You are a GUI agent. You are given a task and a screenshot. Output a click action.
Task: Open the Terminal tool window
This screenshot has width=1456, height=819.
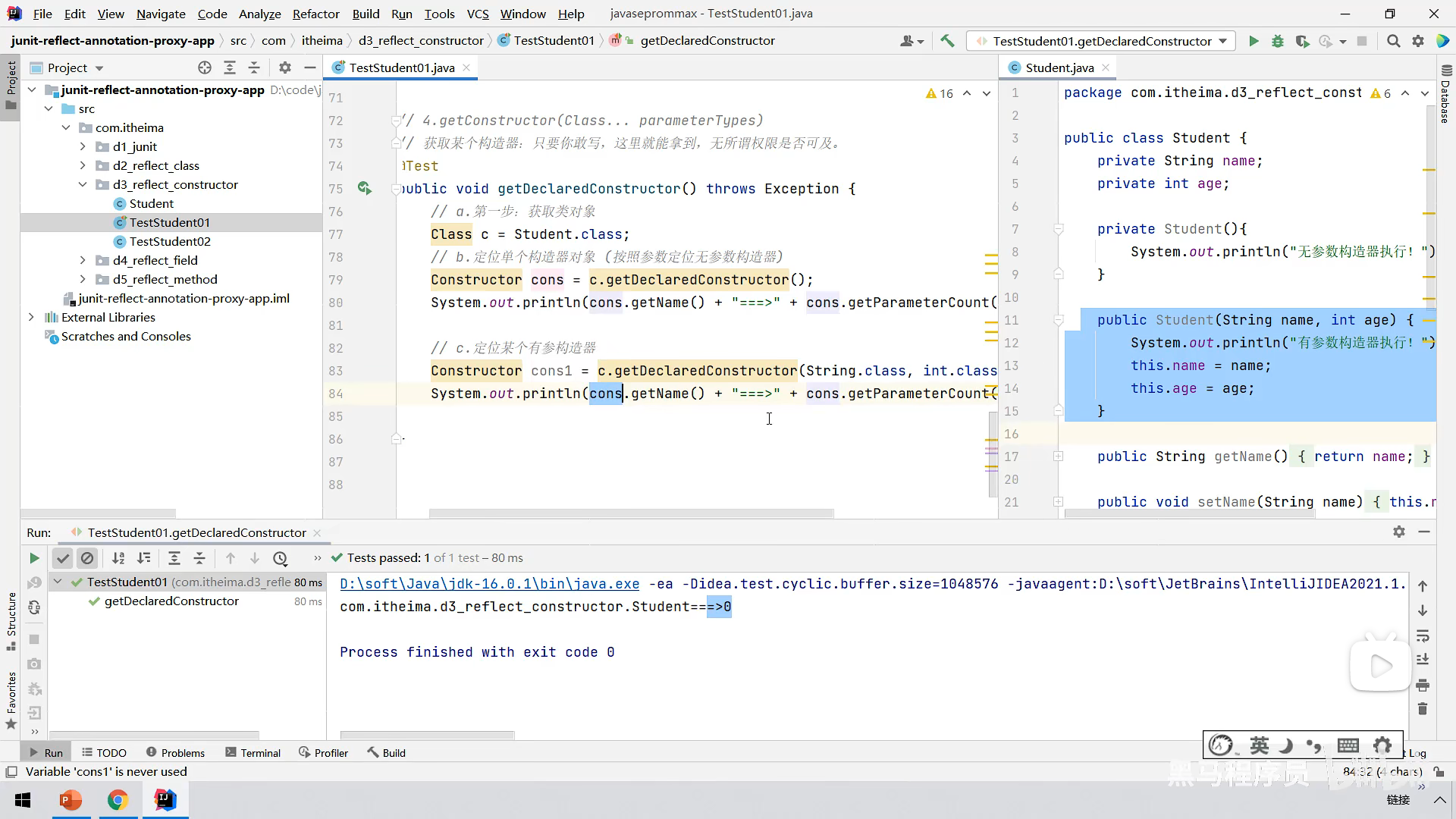coord(253,752)
